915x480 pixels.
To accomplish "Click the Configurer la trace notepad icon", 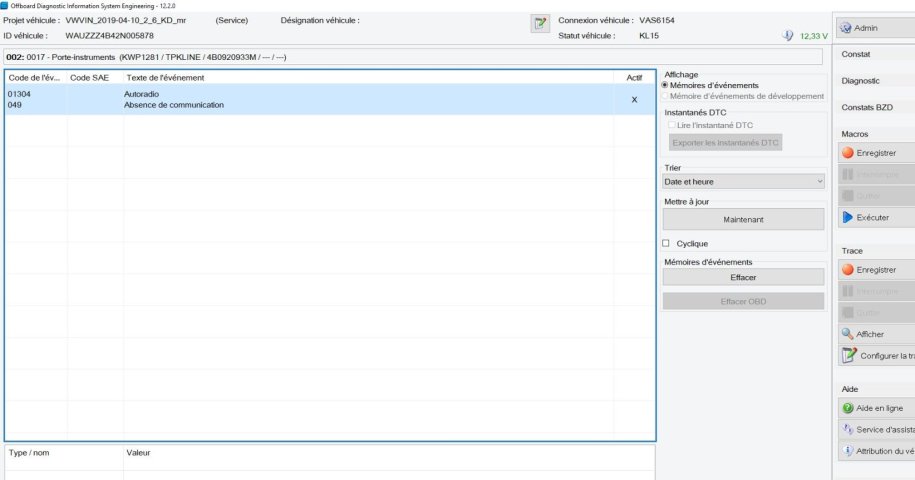I will click(848, 355).
